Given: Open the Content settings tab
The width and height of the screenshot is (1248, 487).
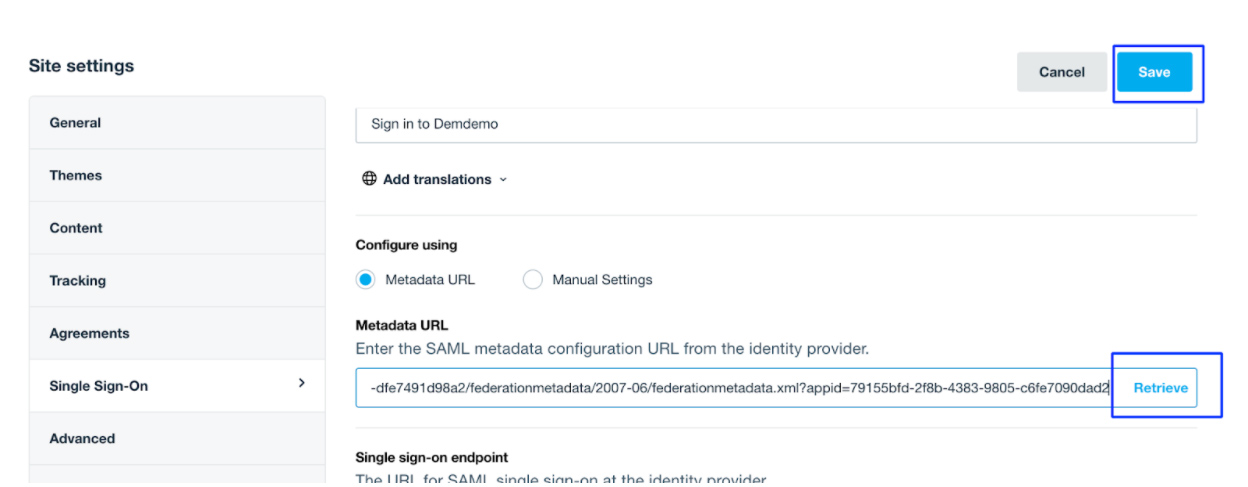Looking at the screenshot, I should 76,228.
